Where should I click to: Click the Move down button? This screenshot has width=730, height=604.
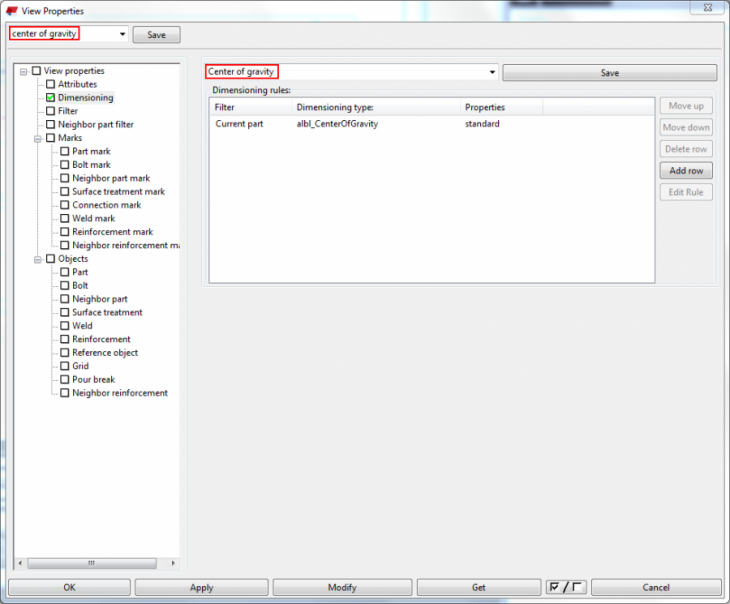(x=686, y=128)
